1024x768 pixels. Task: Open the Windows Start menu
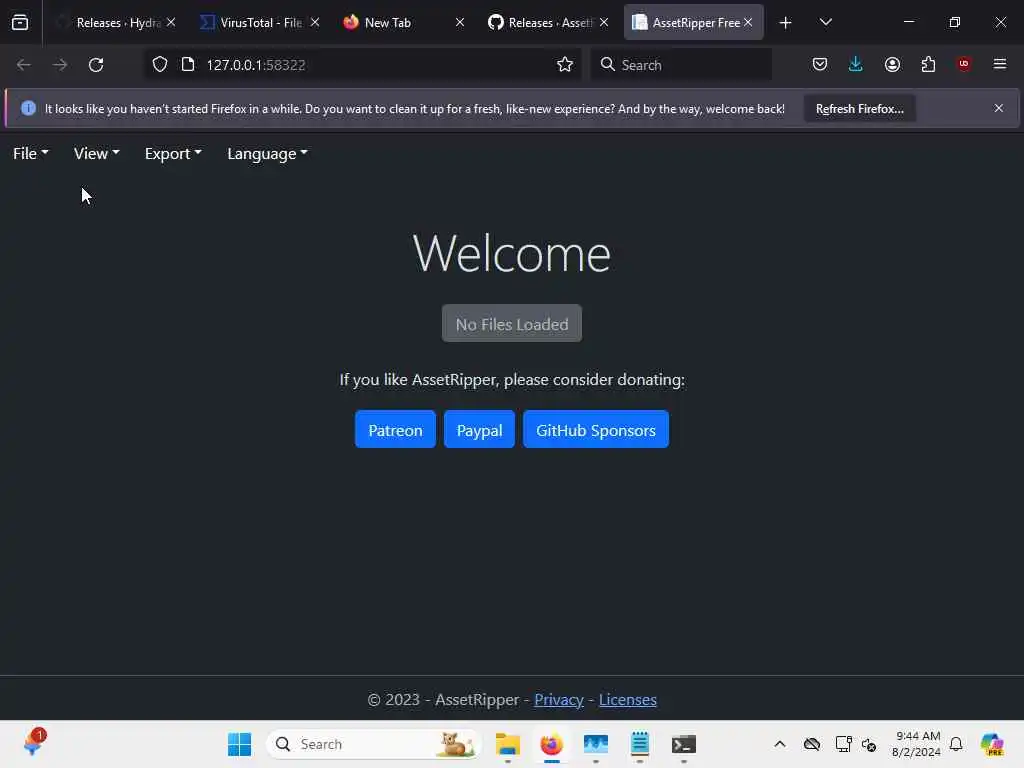[x=240, y=744]
